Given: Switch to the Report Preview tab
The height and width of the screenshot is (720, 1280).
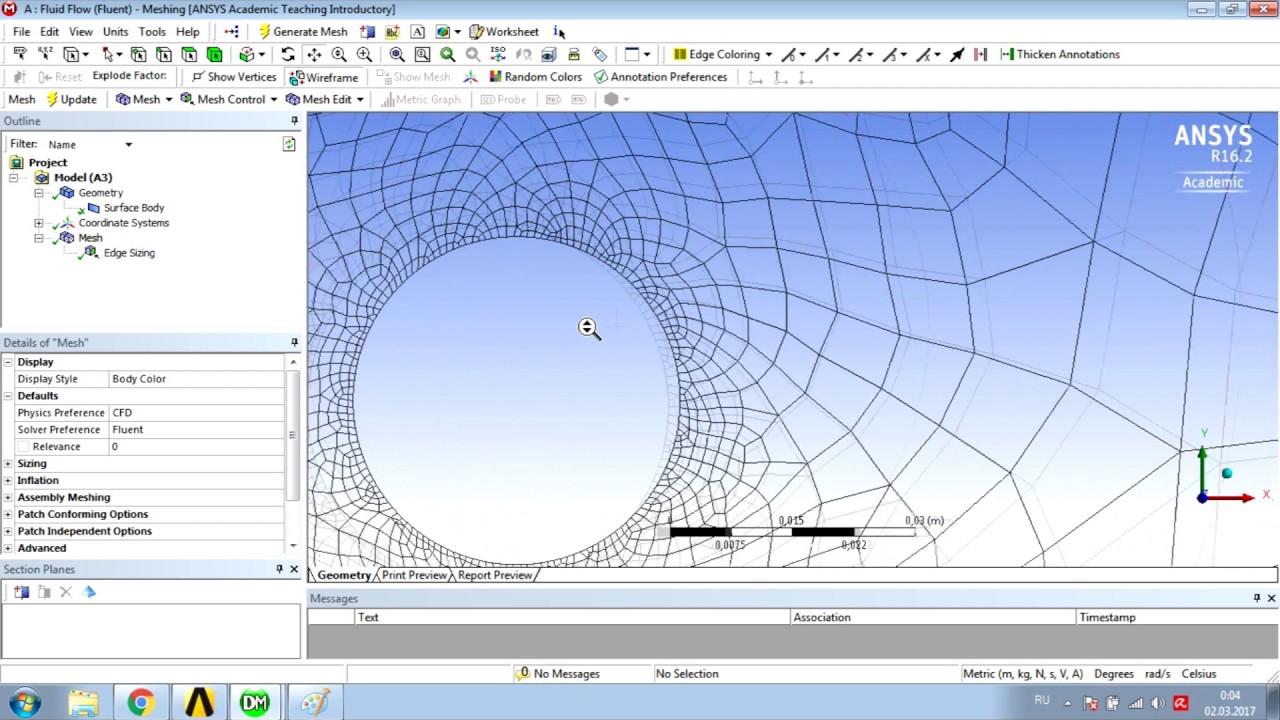Looking at the screenshot, I should (x=495, y=575).
